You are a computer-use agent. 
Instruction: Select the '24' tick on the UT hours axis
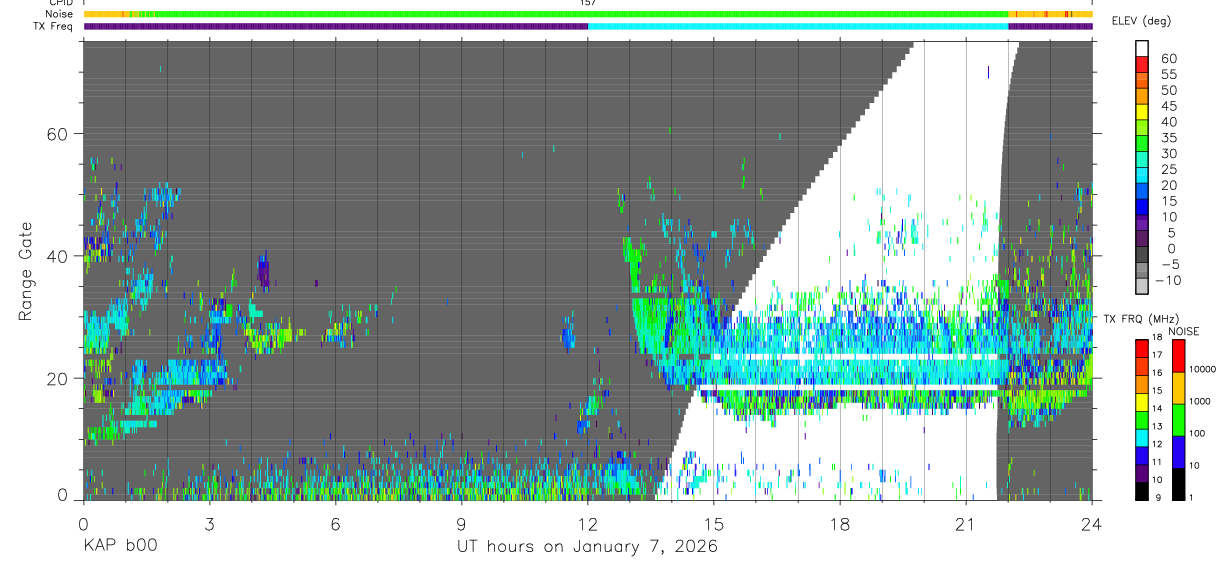pos(1092,523)
